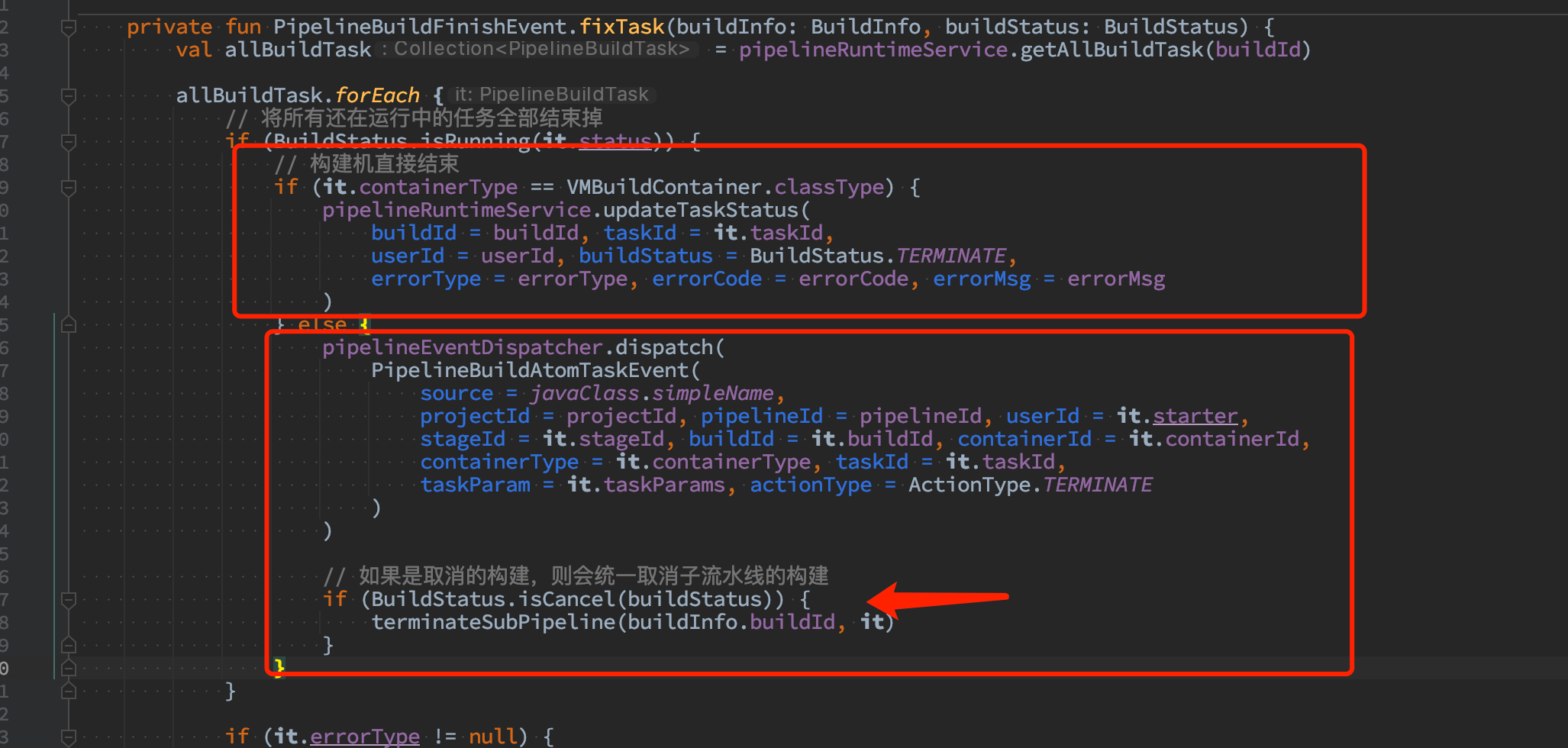Open the underlined starter reference
The width and height of the screenshot is (1568, 748).
(1195, 415)
